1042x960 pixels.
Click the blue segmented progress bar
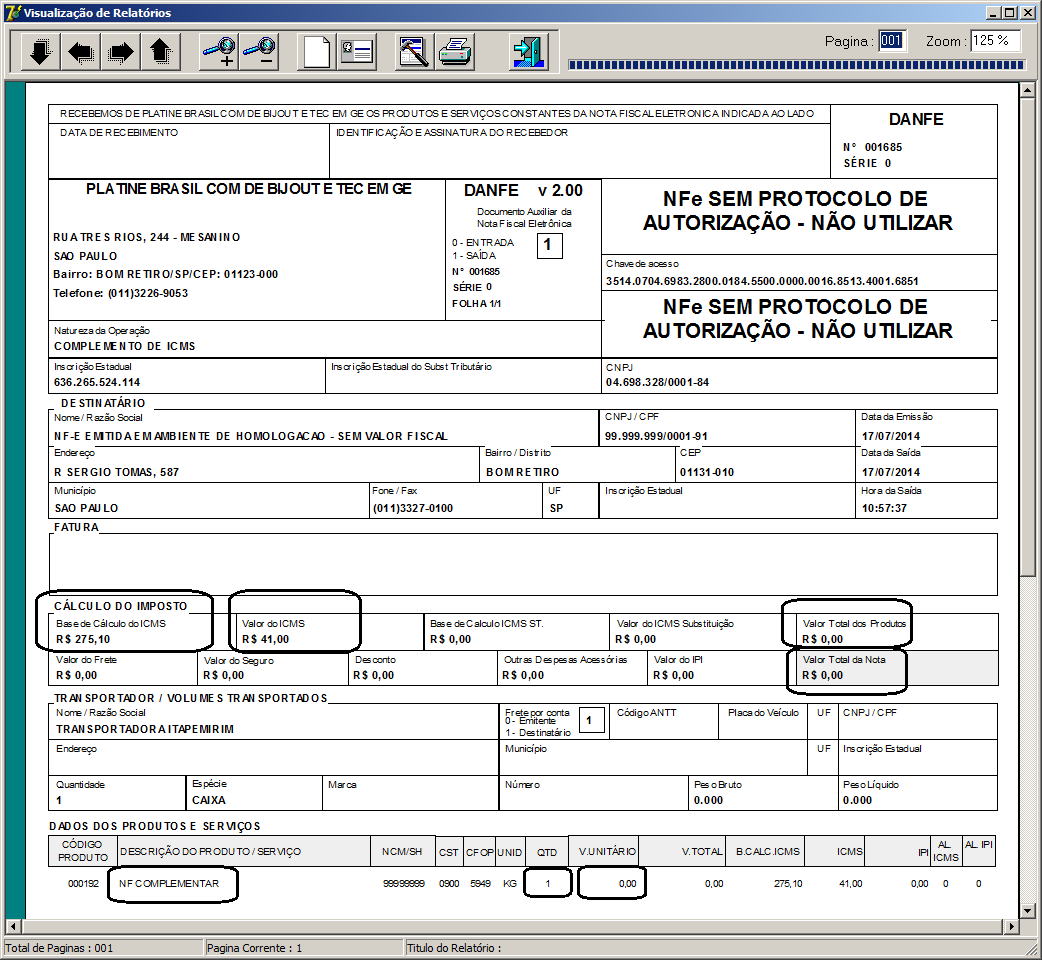click(x=797, y=65)
